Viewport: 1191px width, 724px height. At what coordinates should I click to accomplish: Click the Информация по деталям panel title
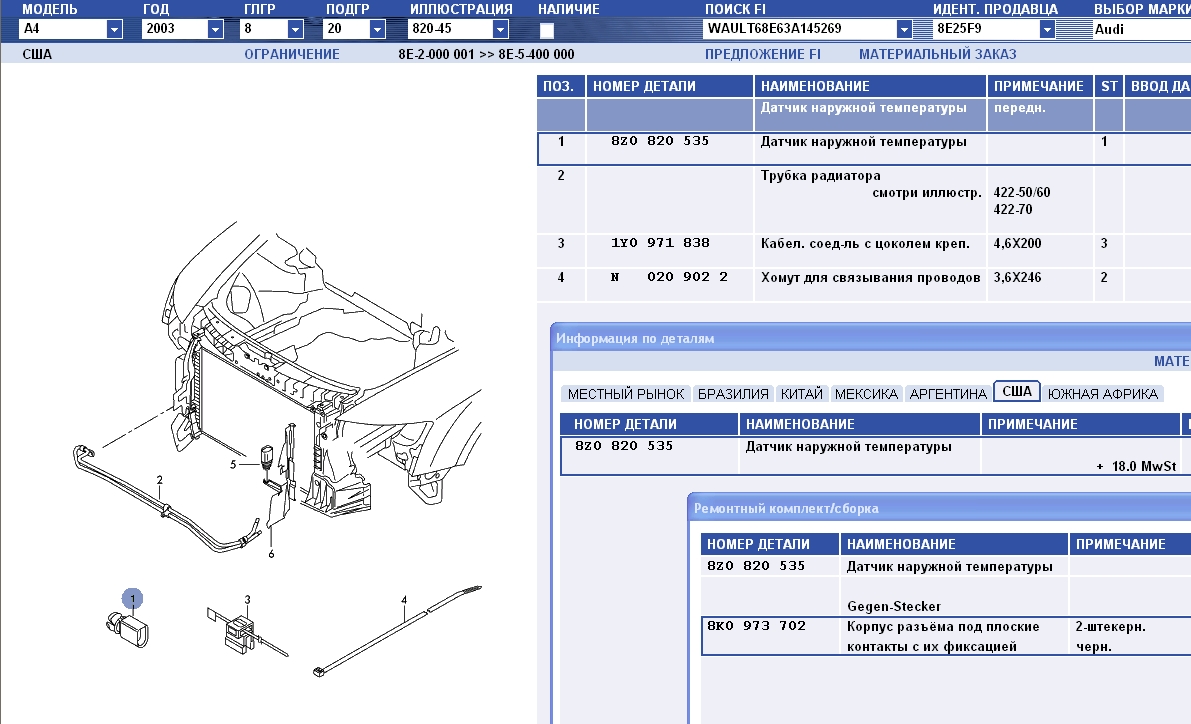click(x=634, y=339)
